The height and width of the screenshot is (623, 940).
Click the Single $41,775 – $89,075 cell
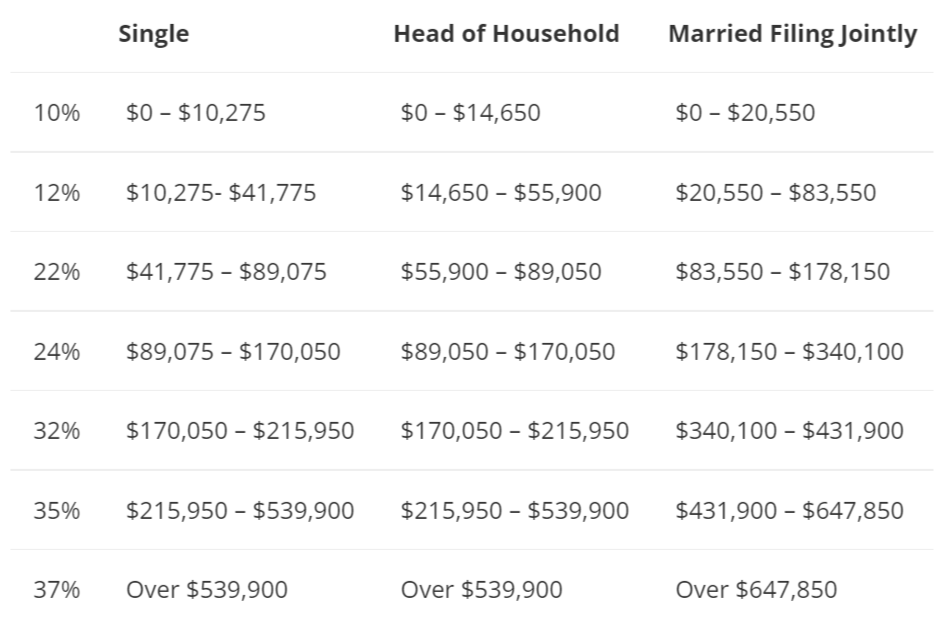(226, 272)
